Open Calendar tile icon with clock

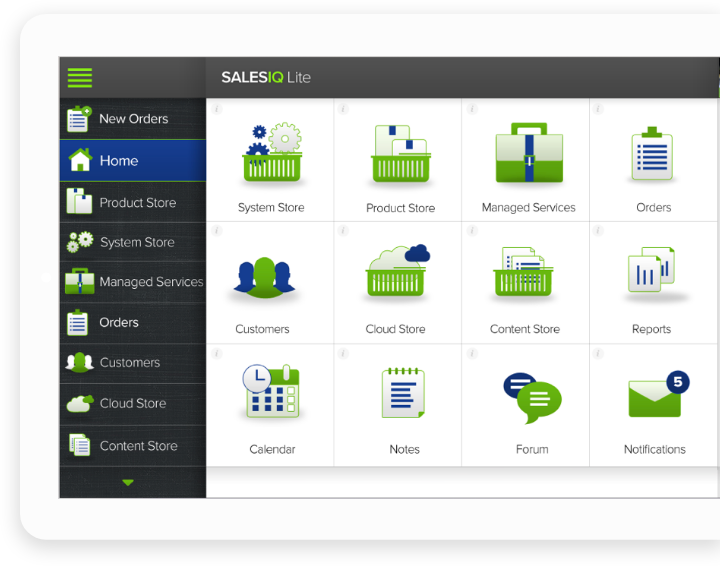(x=271, y=391)
